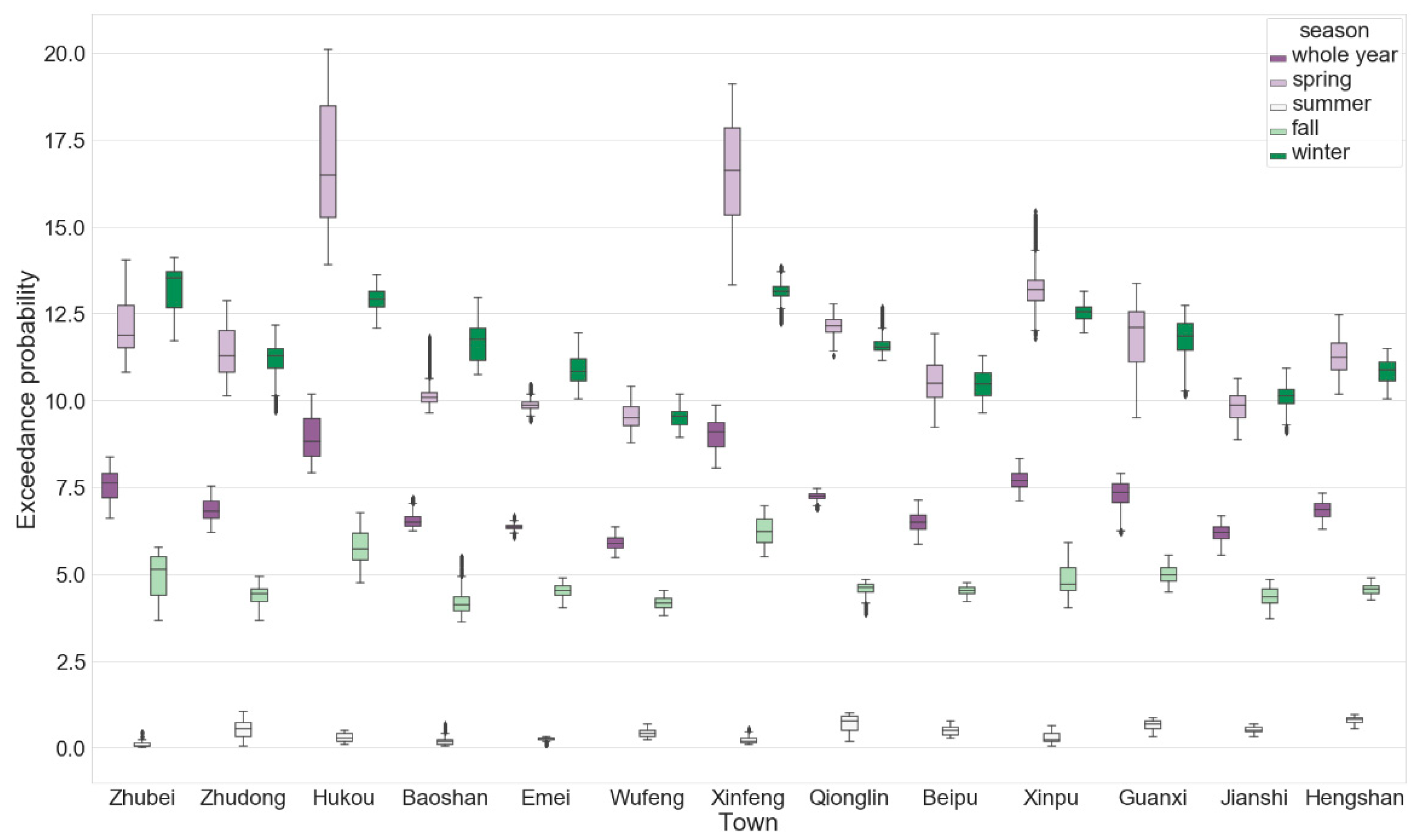Viewport: 1422px width, 840px height.
Task: Click the Guanxi spring box
Action: click(1136, 336)
